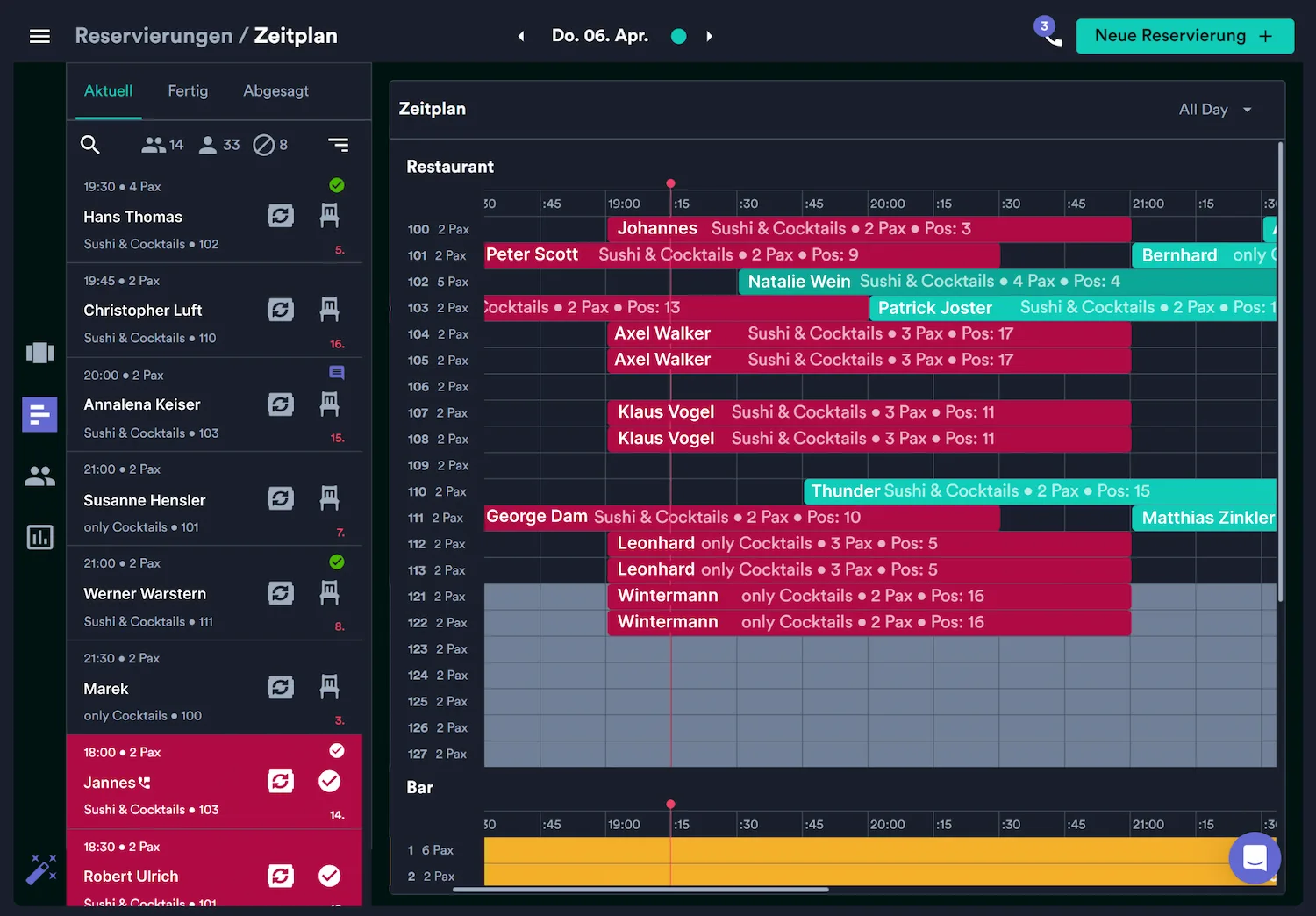Open the guests icon in left sidebar
This screenshot has height=916, width=1316.
tap(39, 476)
